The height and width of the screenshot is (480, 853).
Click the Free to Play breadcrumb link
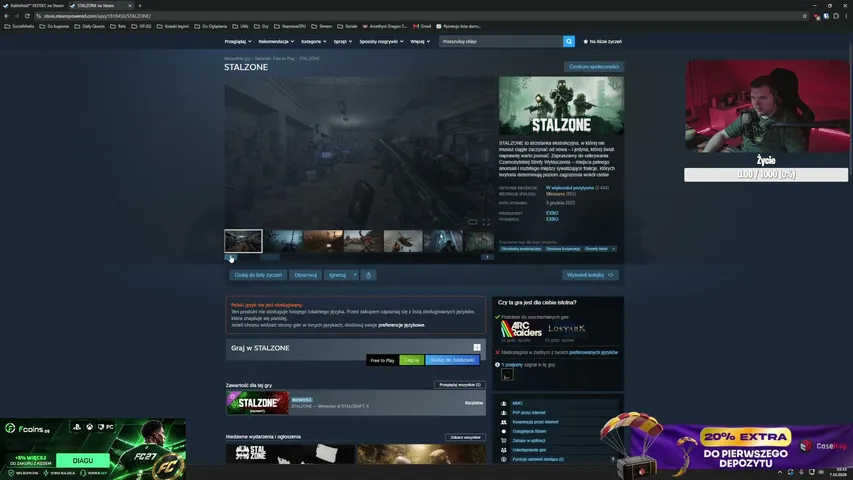pos(283,58)
